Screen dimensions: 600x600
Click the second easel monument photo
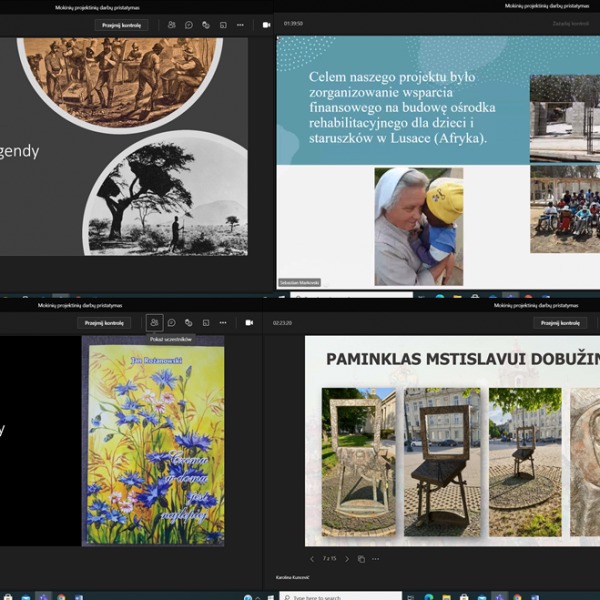pos(442,462)
